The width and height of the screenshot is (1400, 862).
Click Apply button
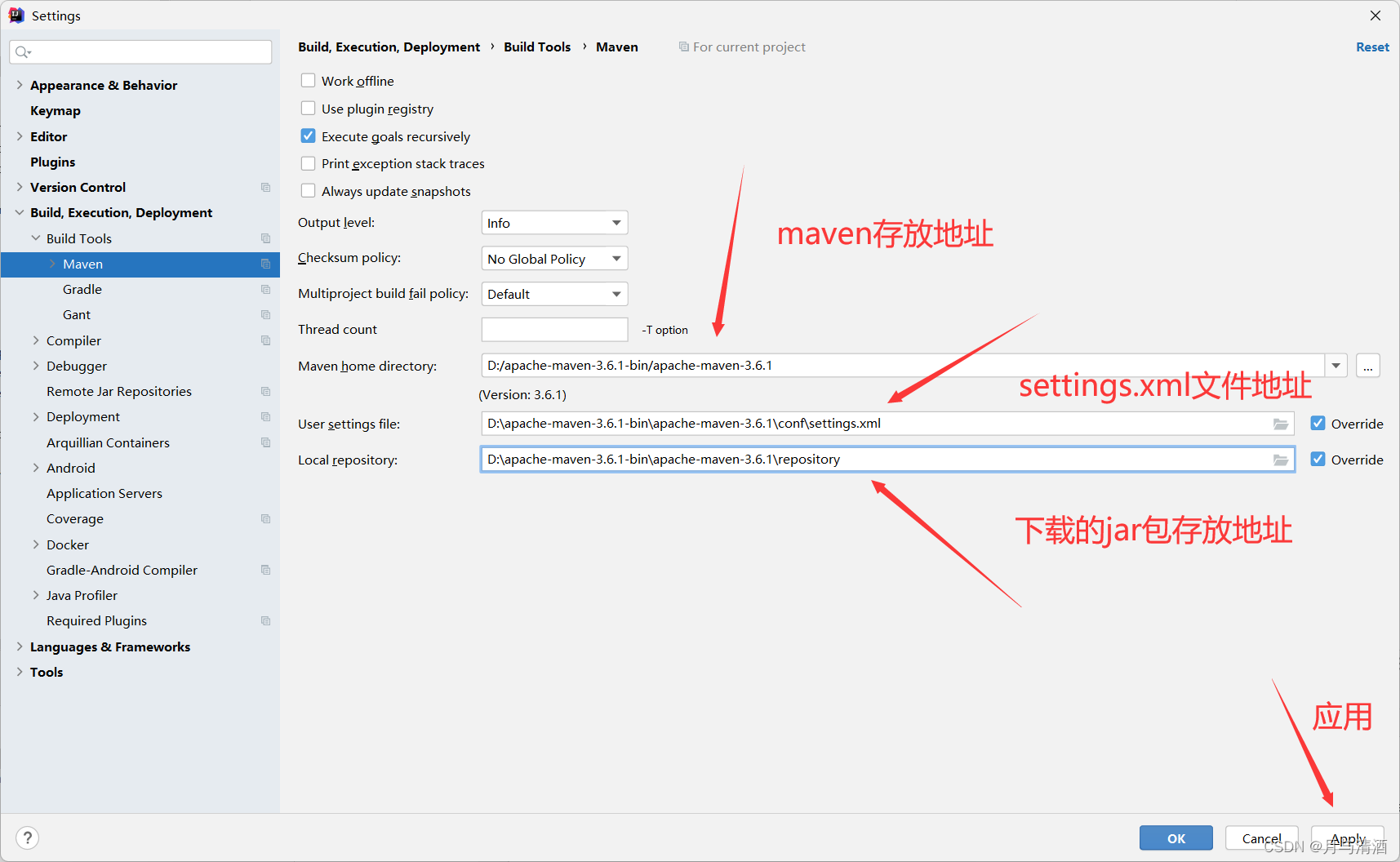click(x=1348, y=838)
